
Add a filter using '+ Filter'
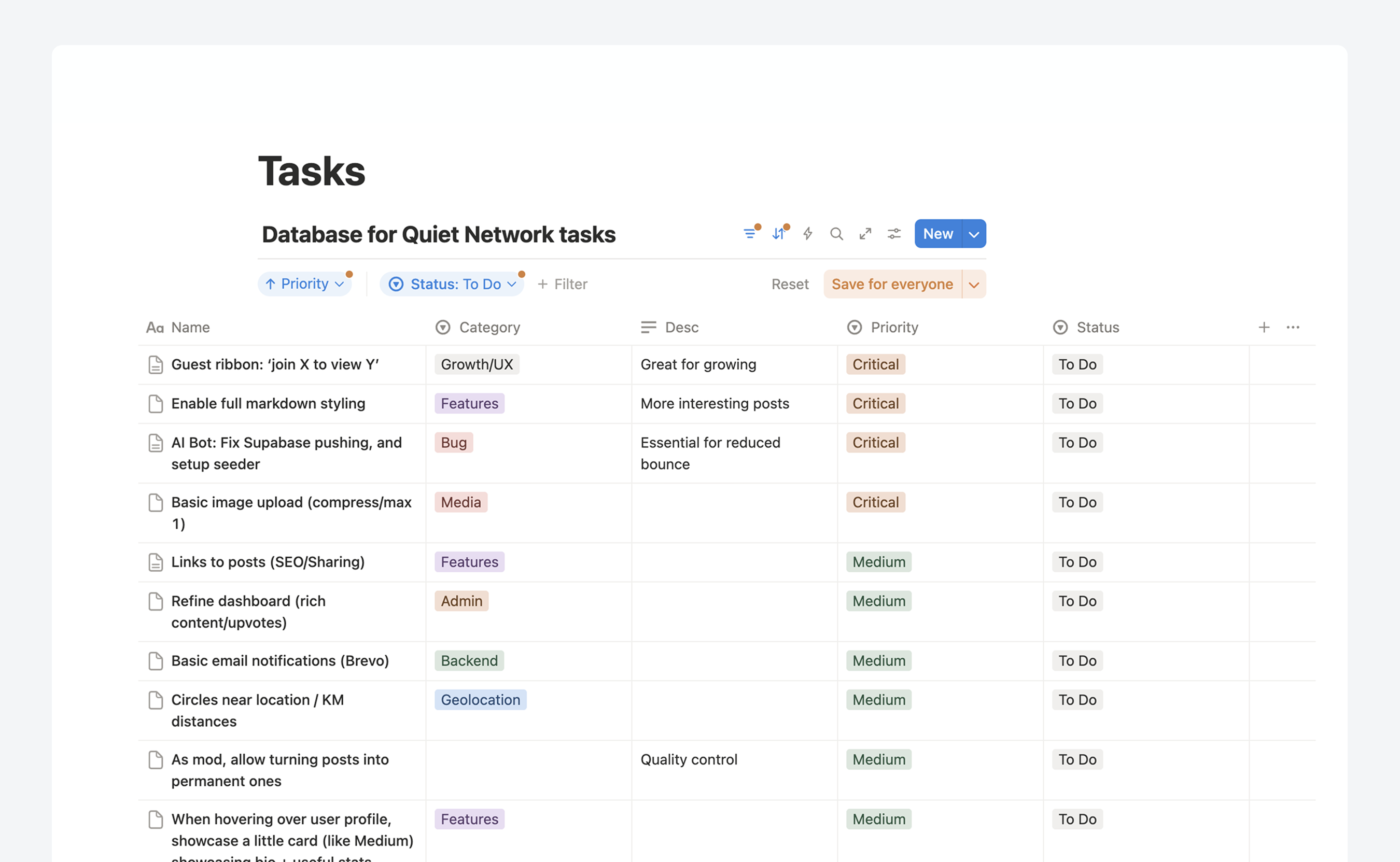[562, 284]
